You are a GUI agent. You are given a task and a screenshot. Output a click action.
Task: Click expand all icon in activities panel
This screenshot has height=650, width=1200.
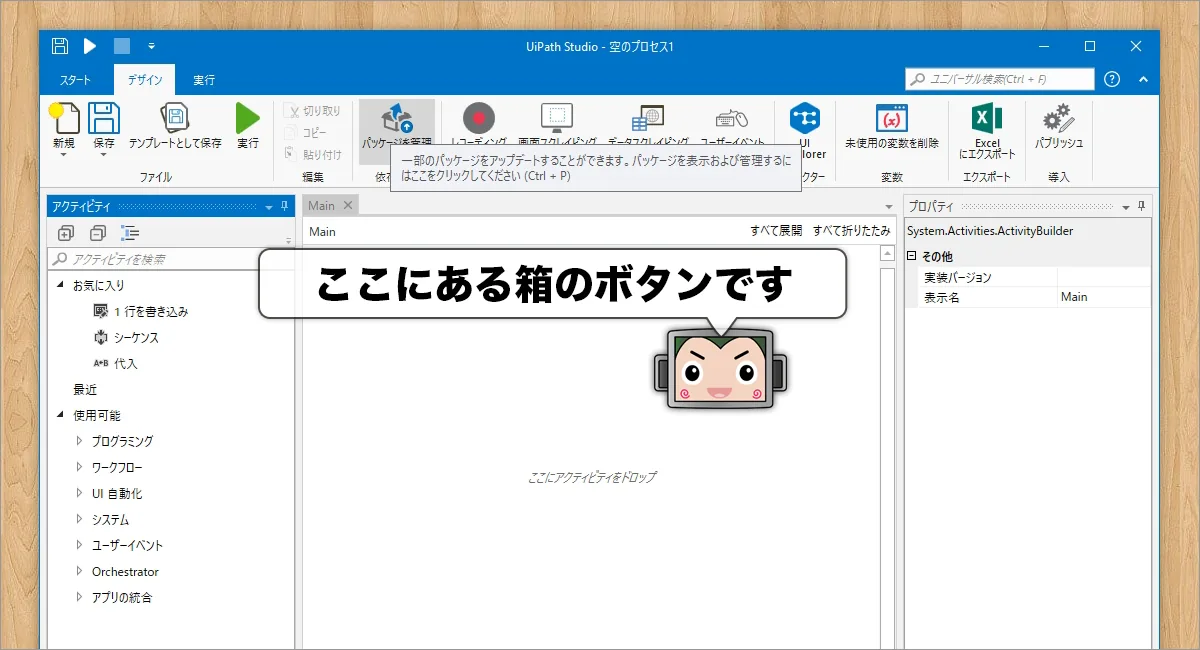(x=66, y=233)
